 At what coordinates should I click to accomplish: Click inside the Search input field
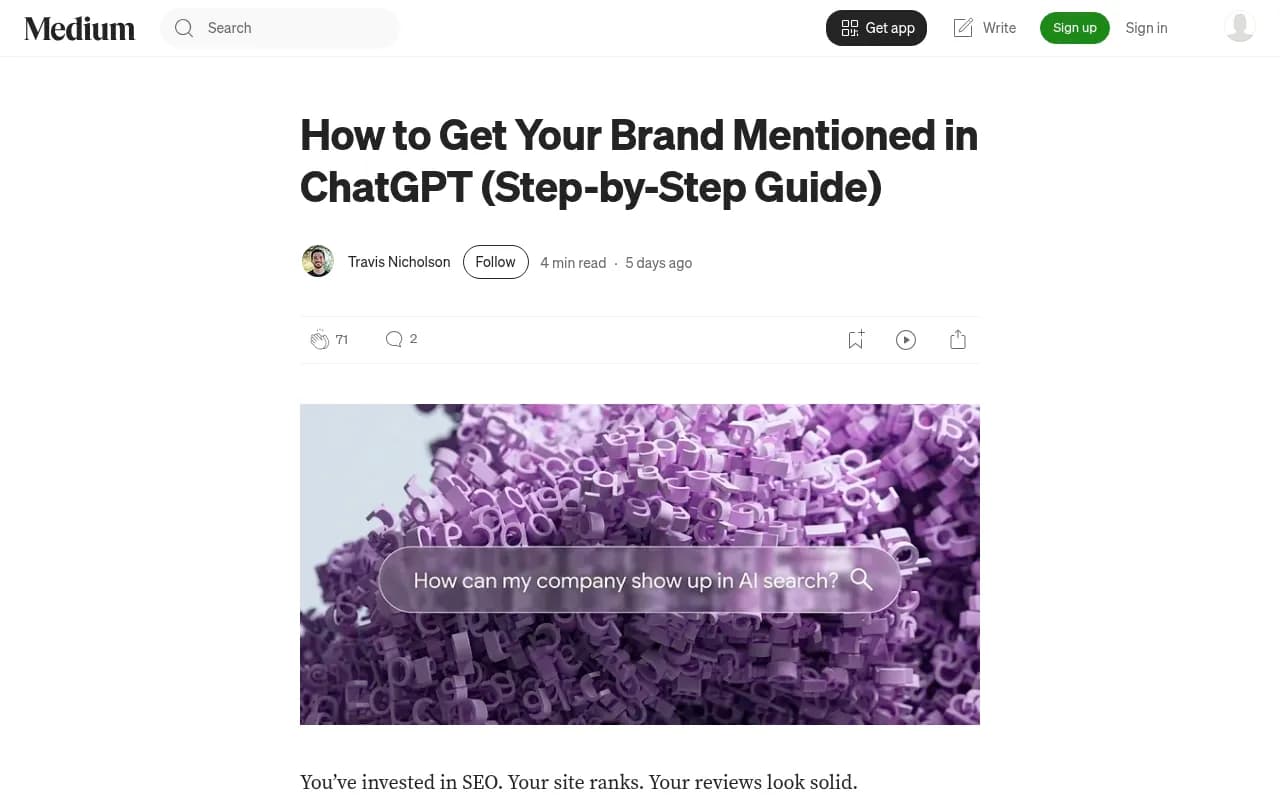point(280,28)
